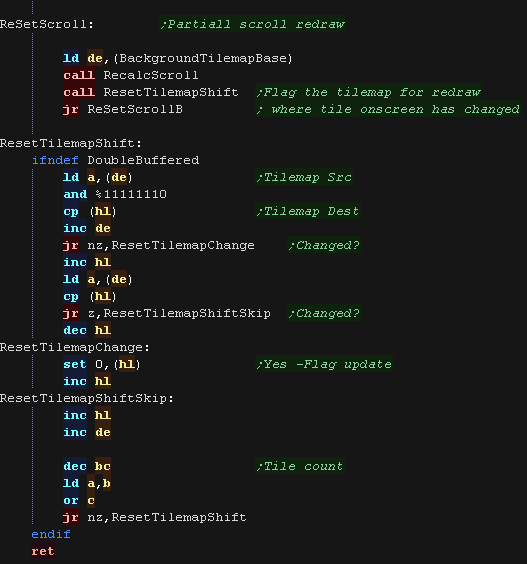The height and width of the screenshot is (564, 527).
Task: Click the dec bc instruction
Action: 87,467
